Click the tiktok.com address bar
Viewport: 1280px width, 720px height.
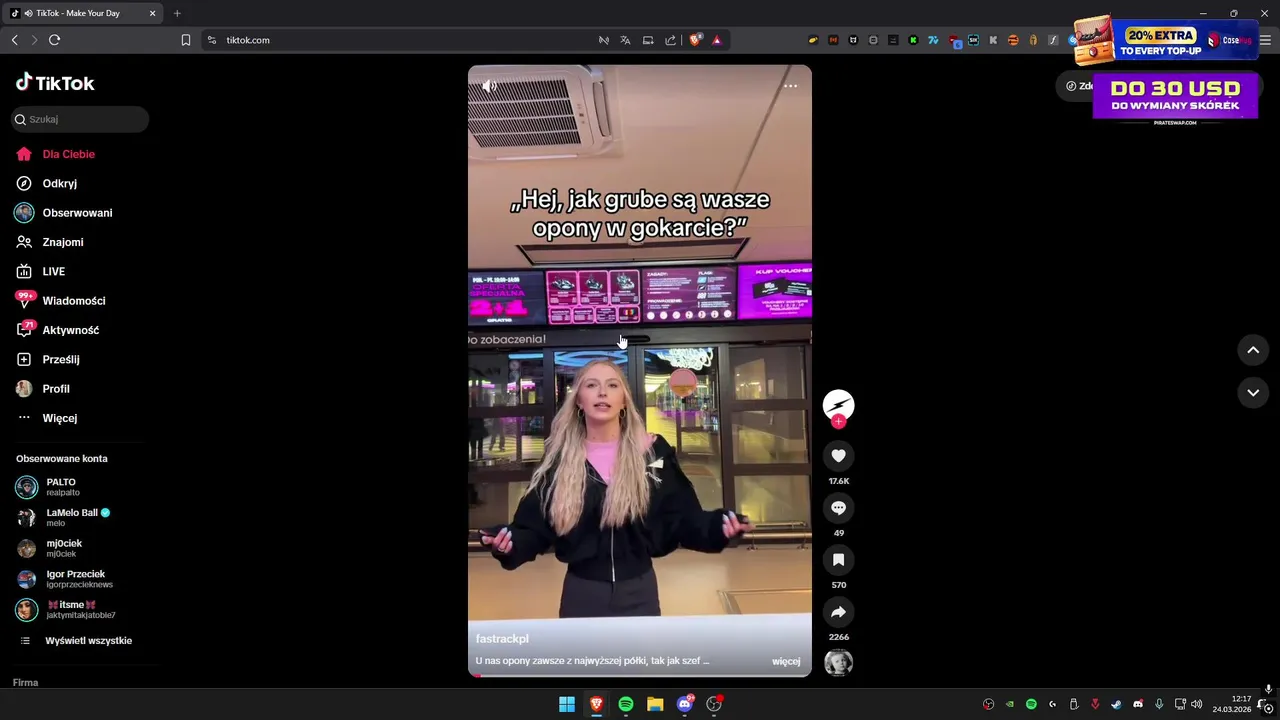[x=400, y=40]
